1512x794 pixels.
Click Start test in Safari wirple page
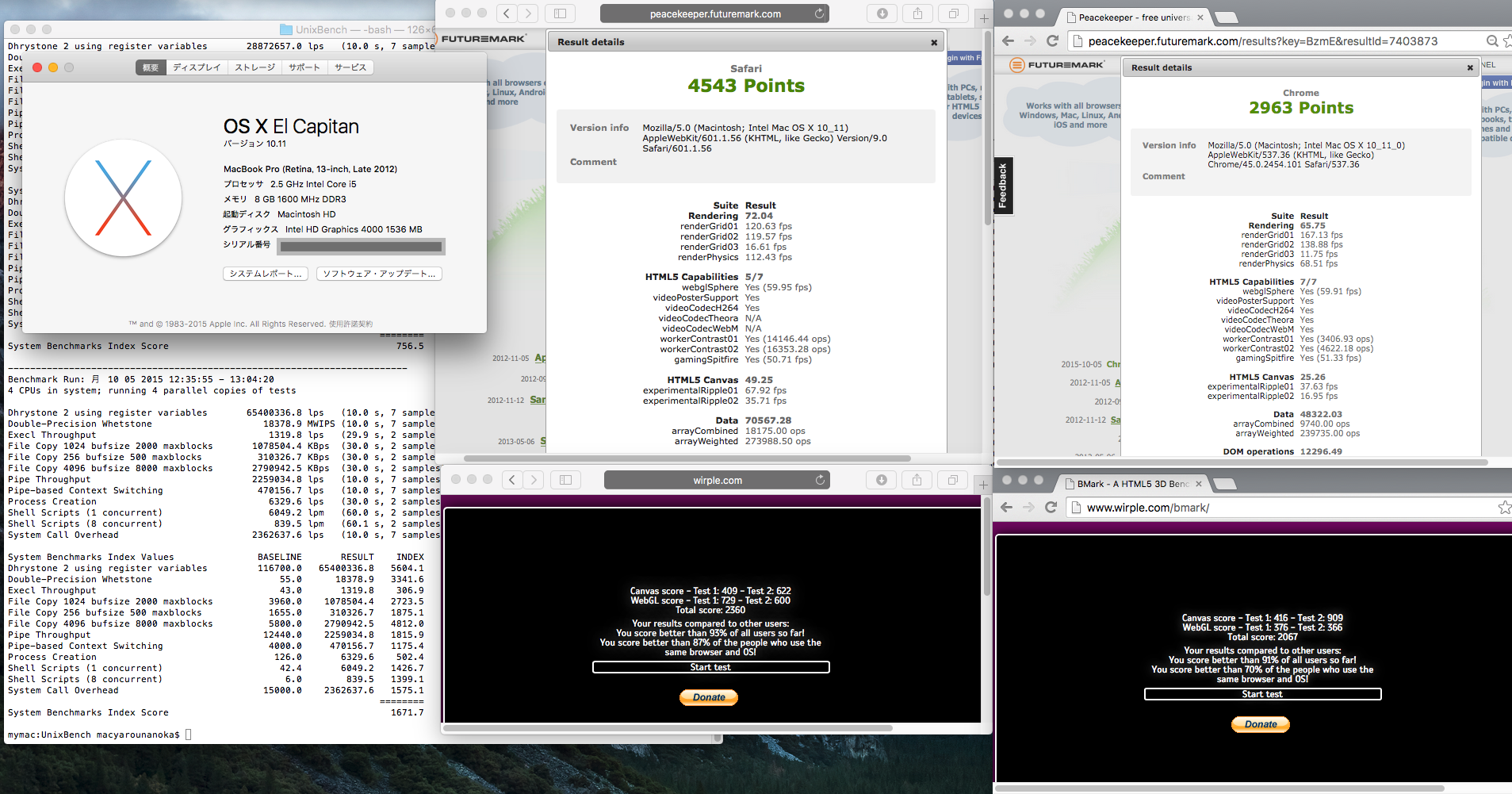coord(710,667)
